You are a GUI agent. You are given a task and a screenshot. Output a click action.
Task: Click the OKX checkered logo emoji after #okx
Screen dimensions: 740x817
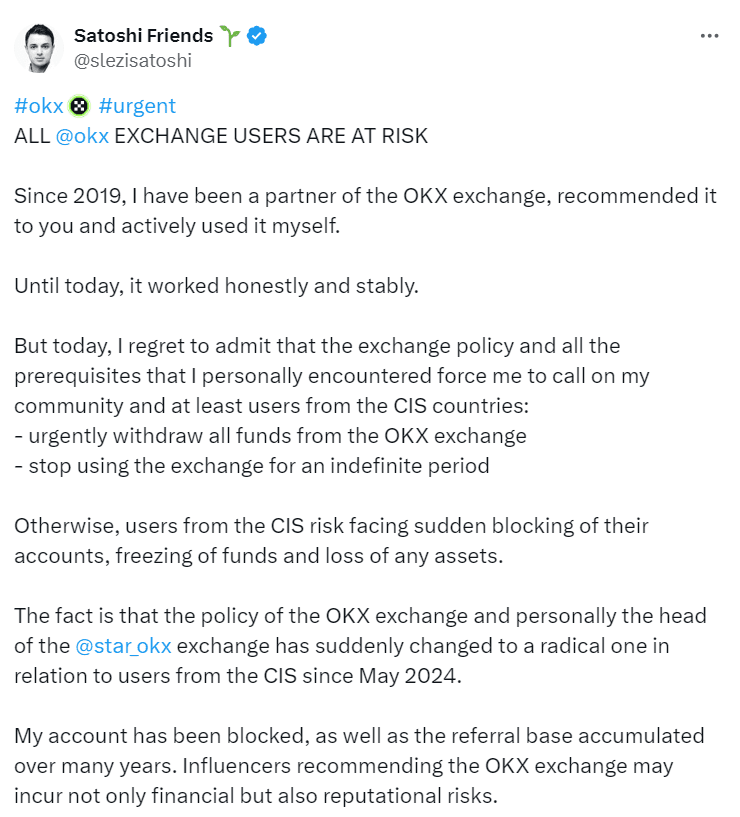click(x=78, y=105)
